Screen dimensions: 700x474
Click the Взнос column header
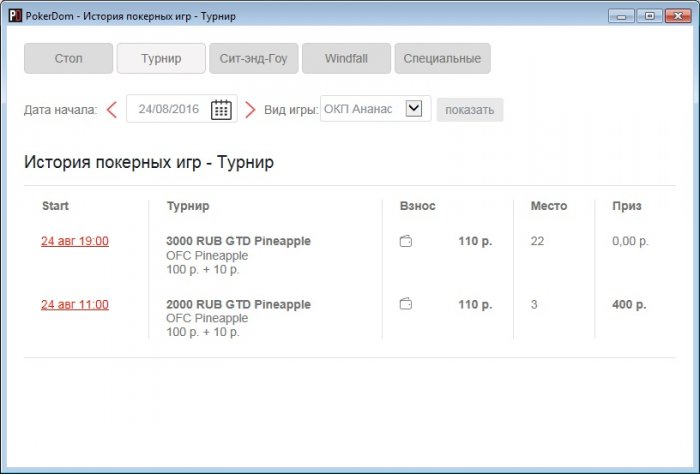coord(417,206)
